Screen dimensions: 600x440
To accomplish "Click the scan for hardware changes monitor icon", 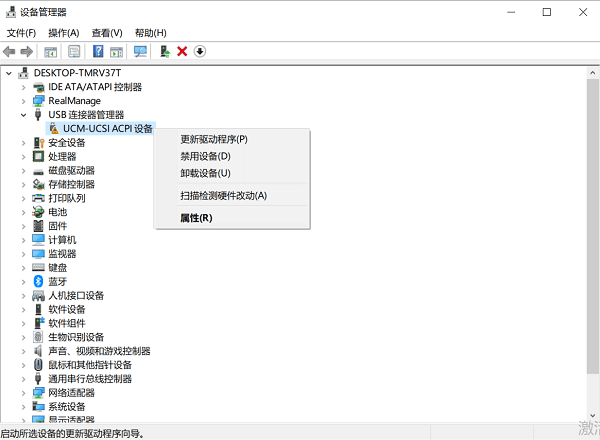I will point(140,51).
